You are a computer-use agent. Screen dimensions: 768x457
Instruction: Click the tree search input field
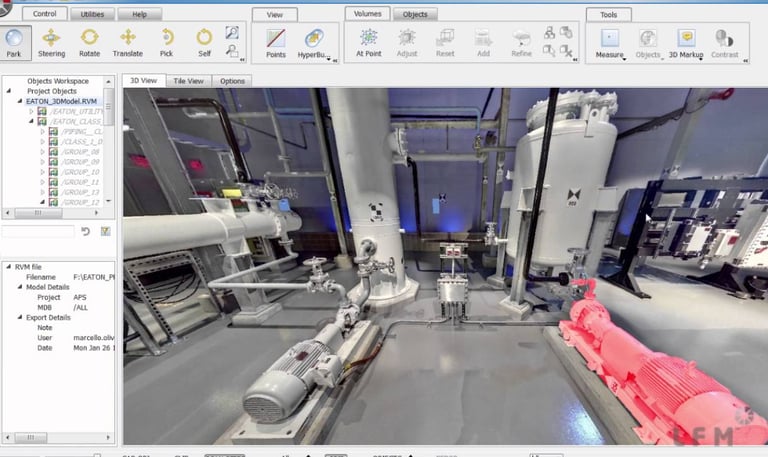pyautogui.click(x=38, y=231)
